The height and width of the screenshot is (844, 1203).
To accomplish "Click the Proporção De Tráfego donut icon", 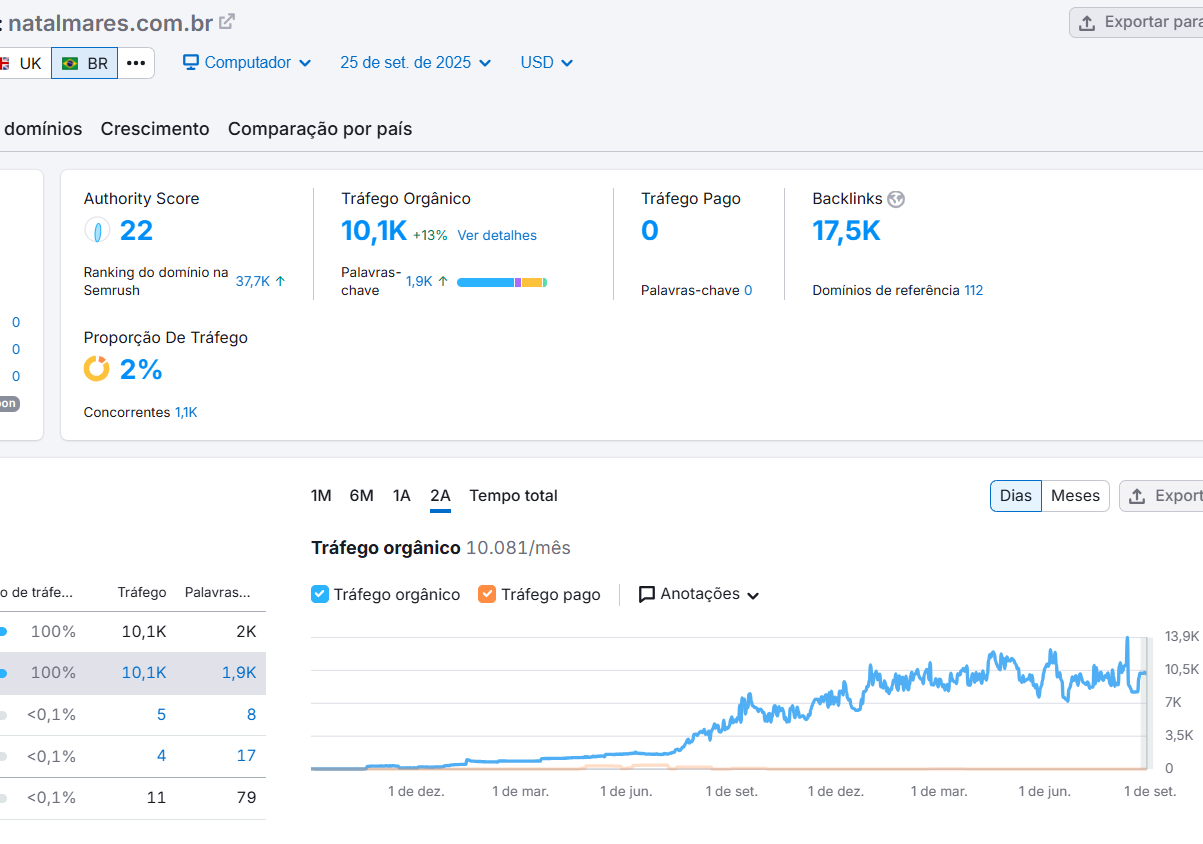I will [97, 369].
